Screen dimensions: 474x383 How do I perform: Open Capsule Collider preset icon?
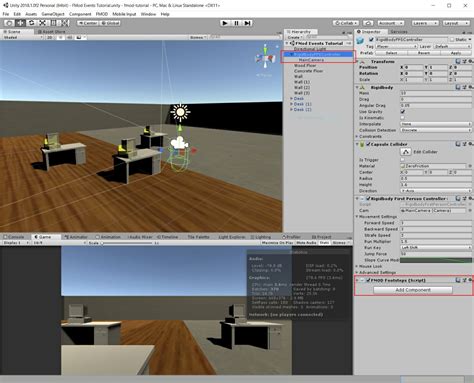click(464, 144)
